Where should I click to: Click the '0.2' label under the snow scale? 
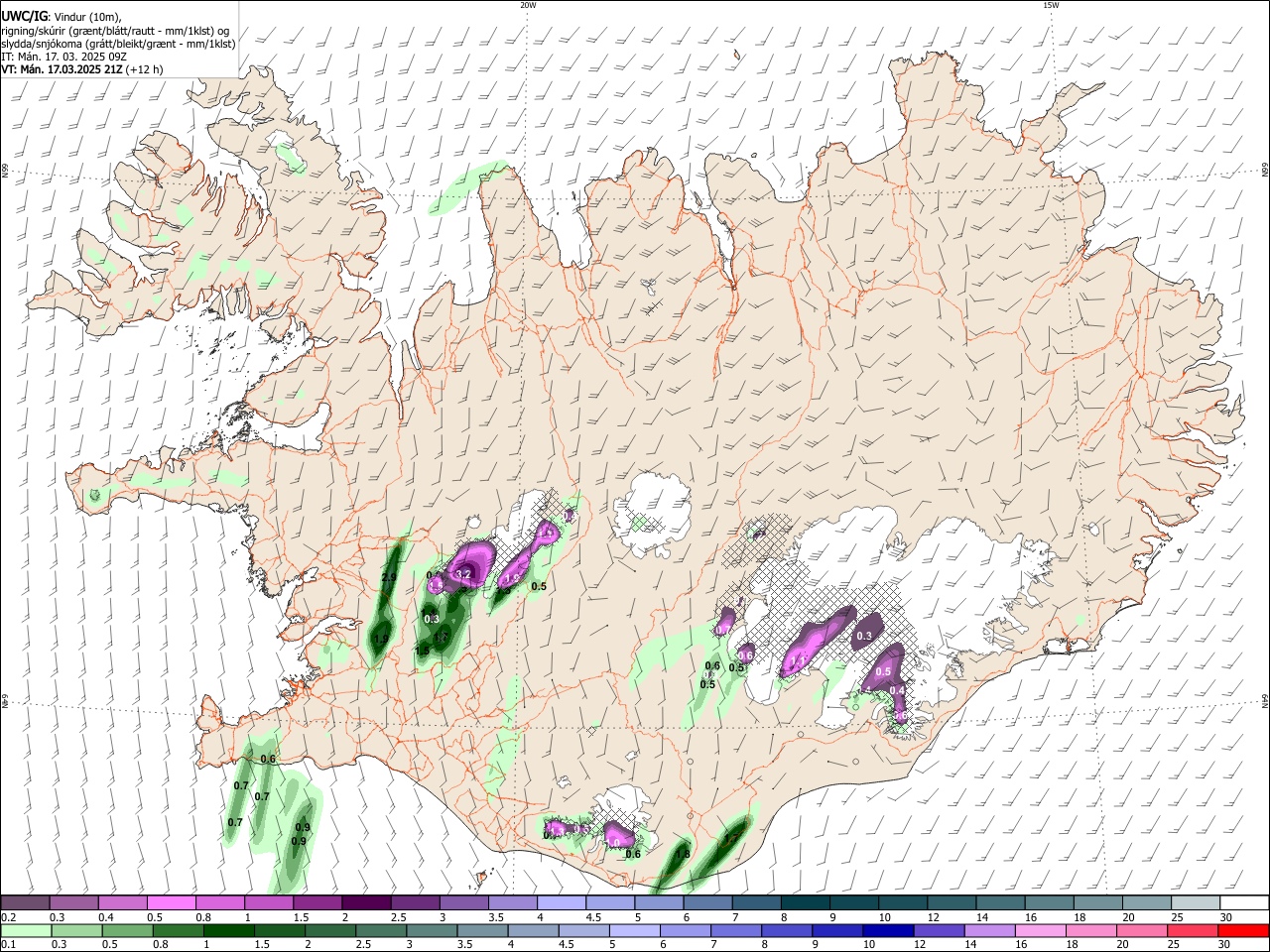click(x=9, y=917)
